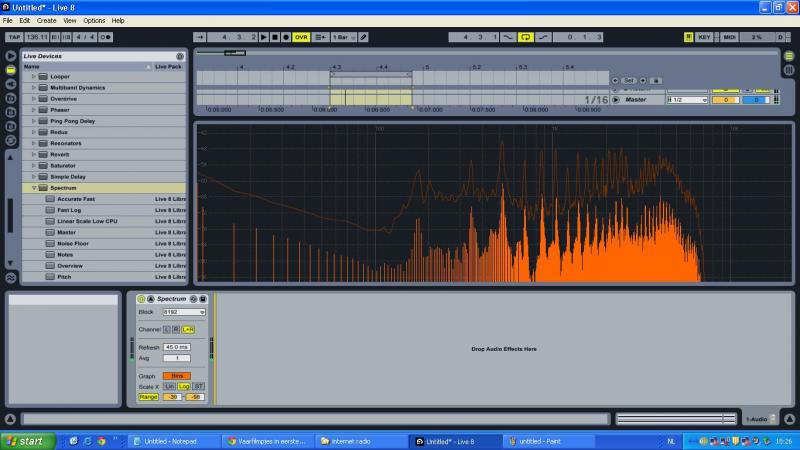
Task: Toggle the OVR overdub switch
Action: click(301, 37)
